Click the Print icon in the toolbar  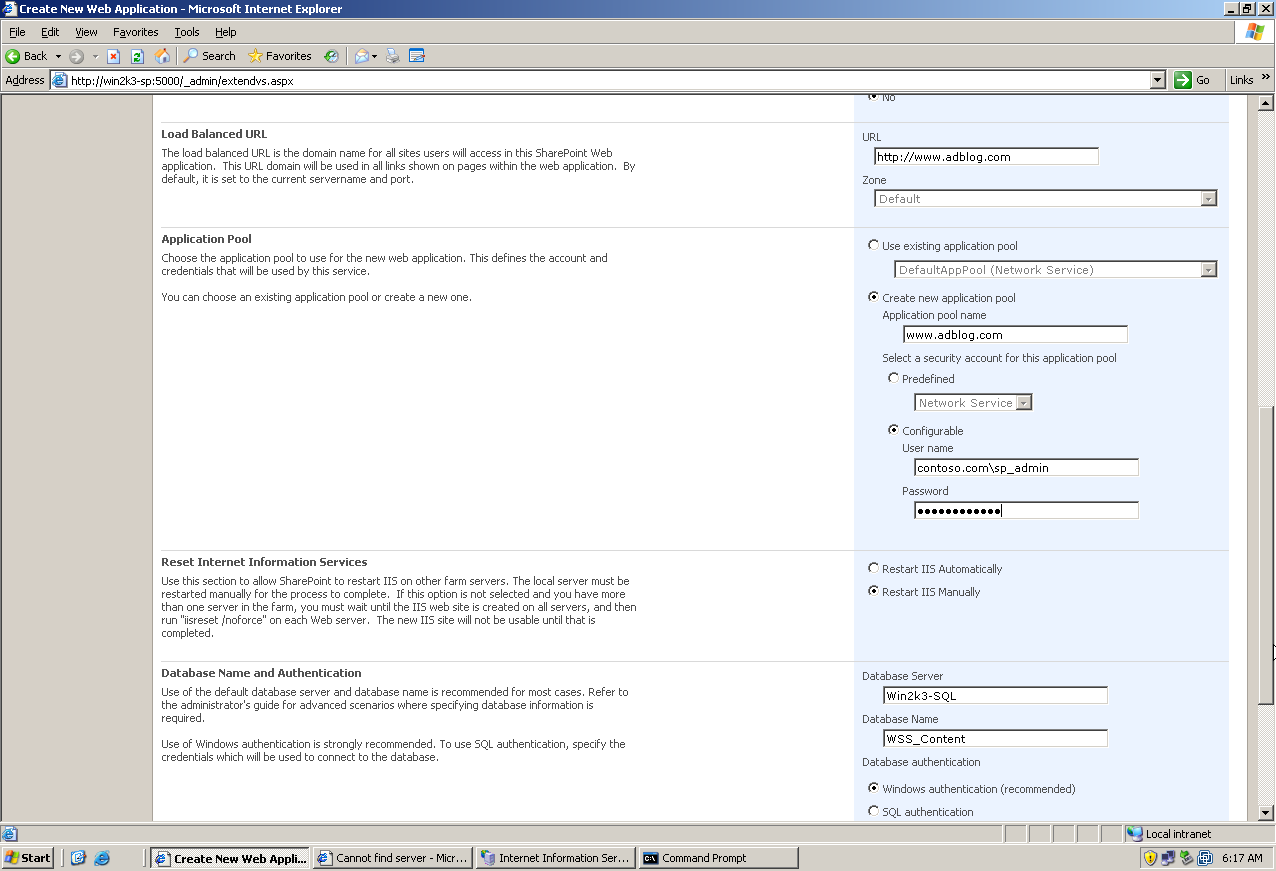click(393, 56)
